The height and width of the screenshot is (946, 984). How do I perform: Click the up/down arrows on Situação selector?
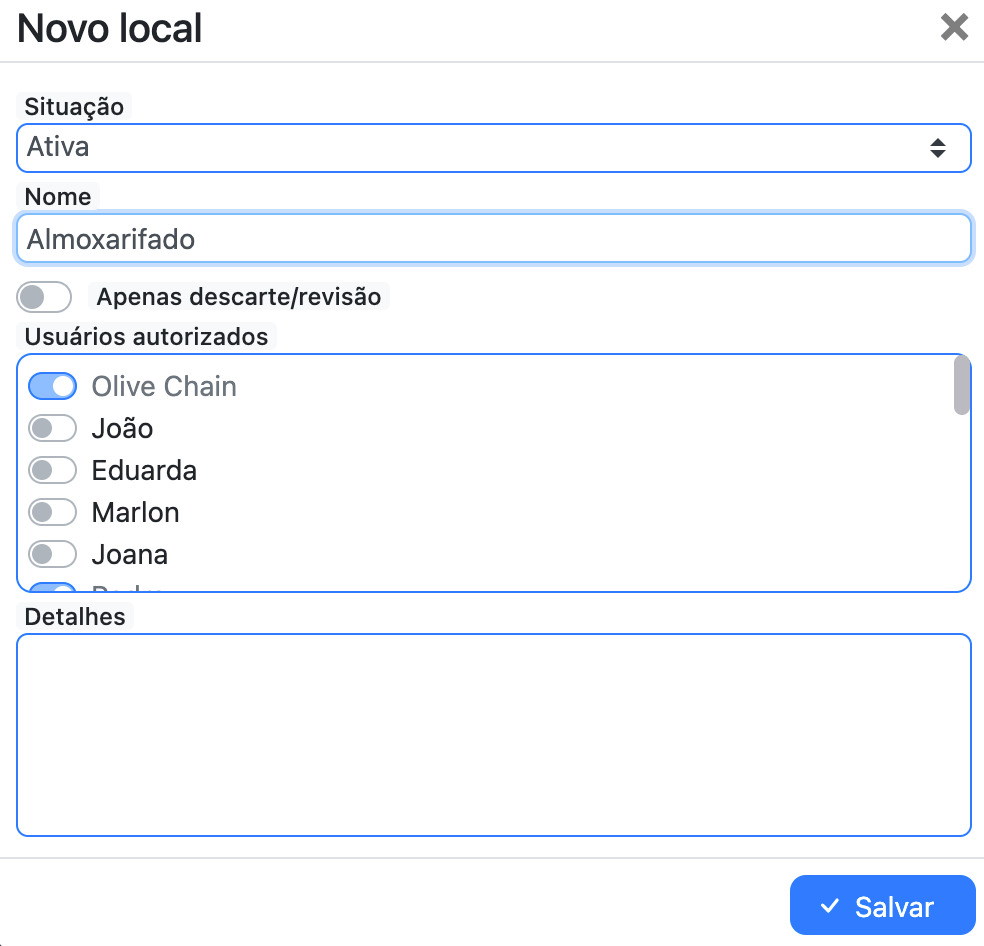pos(938,147)
